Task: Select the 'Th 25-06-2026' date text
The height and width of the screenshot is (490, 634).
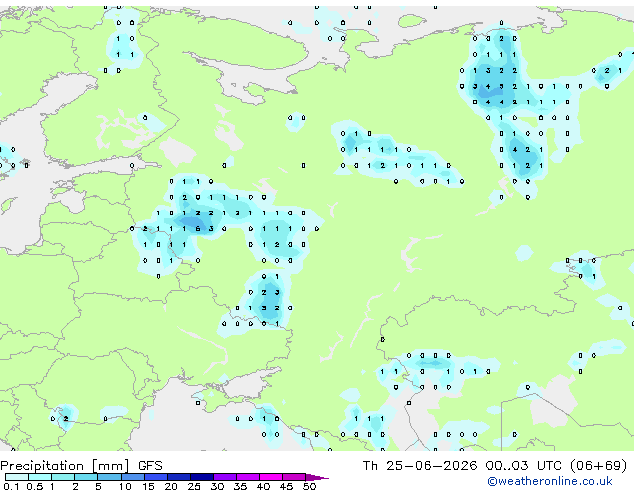Action: (420, 466)
